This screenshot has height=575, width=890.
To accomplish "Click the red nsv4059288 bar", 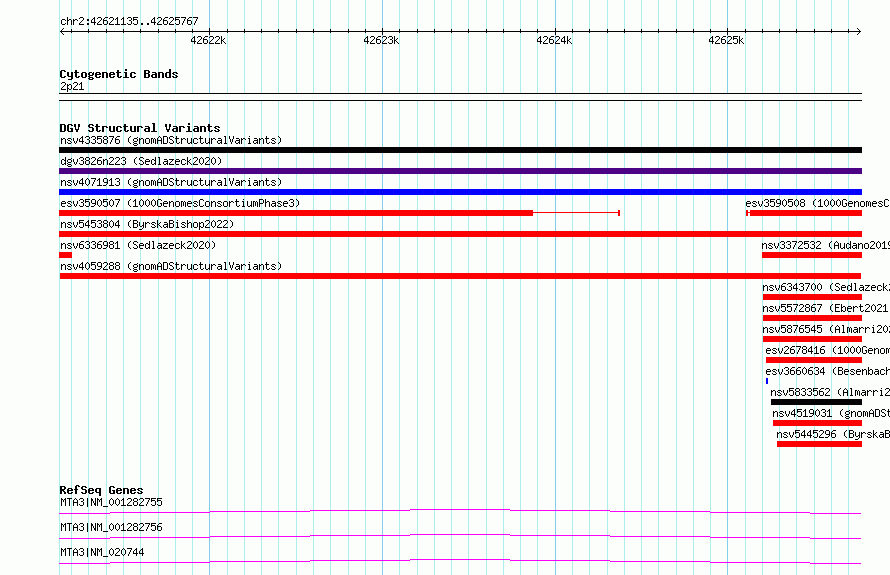I will 461,276.
